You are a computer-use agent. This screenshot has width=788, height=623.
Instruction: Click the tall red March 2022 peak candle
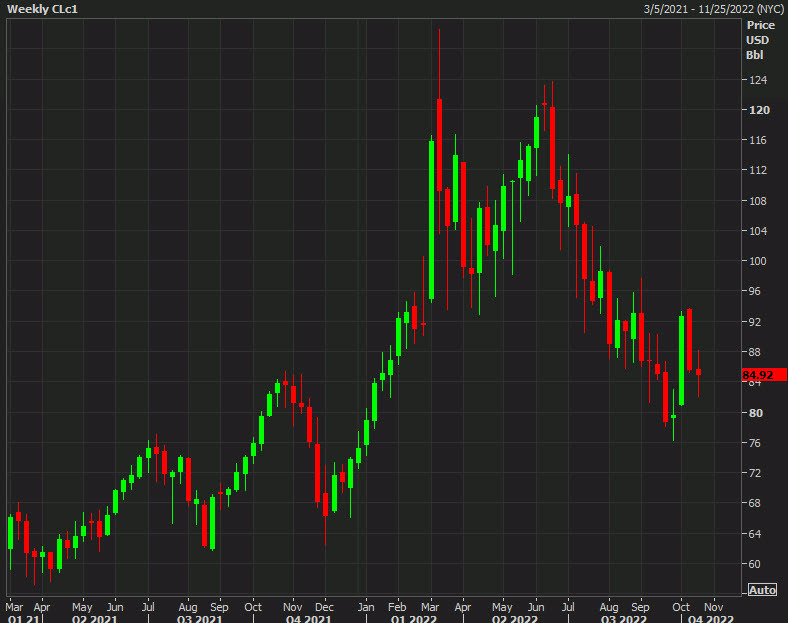pos(439,145)
